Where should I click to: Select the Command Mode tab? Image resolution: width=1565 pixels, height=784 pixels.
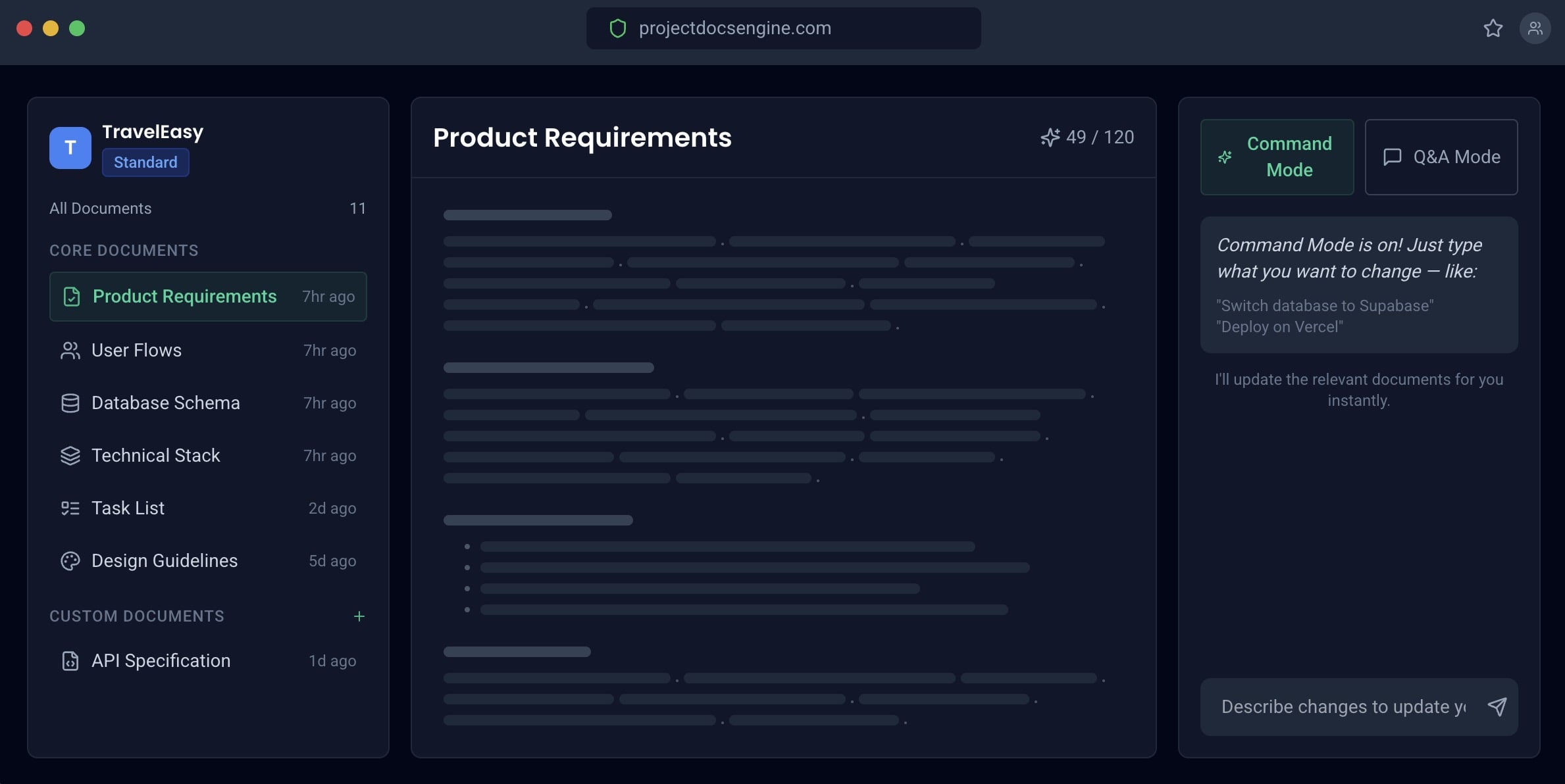click(x=1277, y=157)
